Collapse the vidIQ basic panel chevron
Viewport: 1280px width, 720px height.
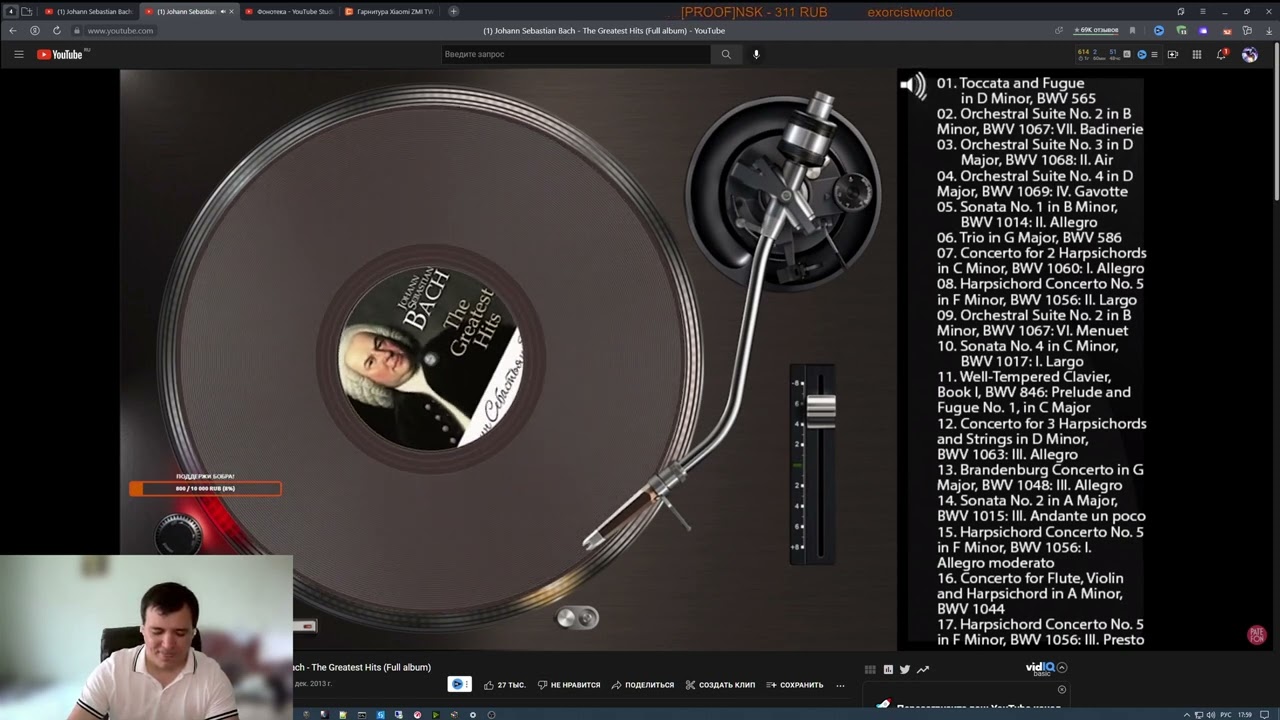pyautogui.click(x=1062, y=667)
